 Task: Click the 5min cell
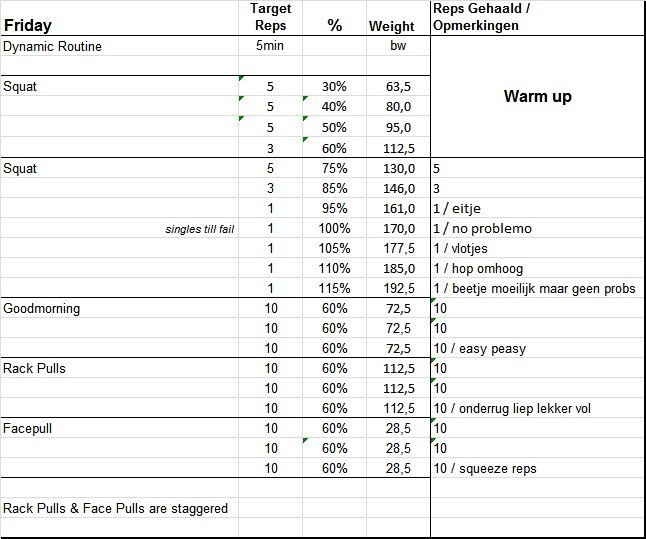tap(269, 46)
